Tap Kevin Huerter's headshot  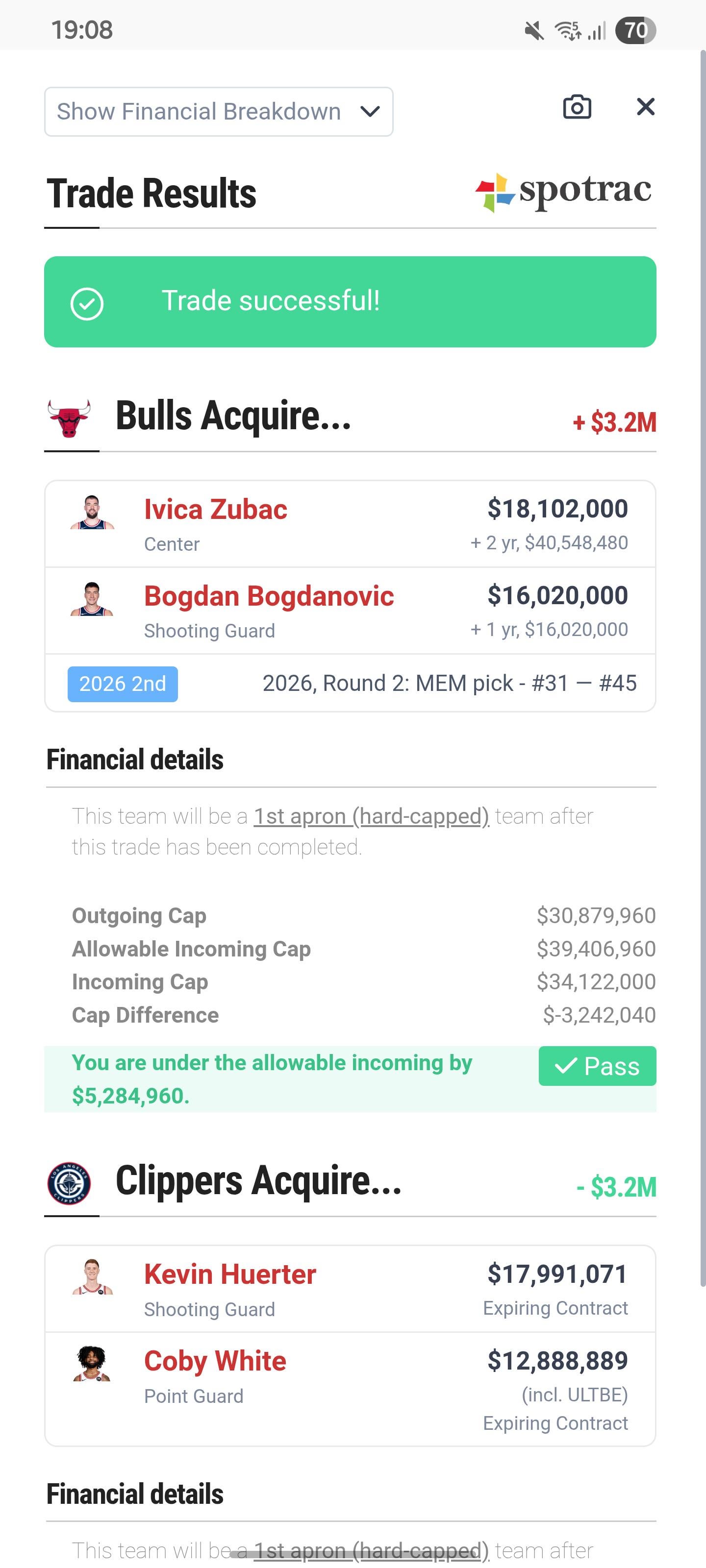coord(92,1277)
